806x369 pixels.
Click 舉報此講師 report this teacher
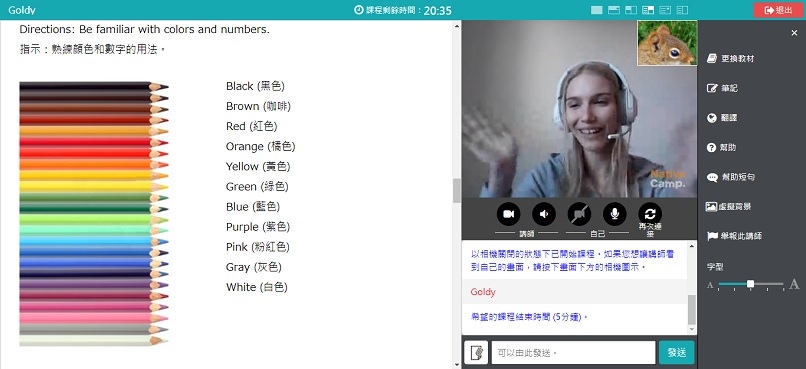[x=735, y=236]
